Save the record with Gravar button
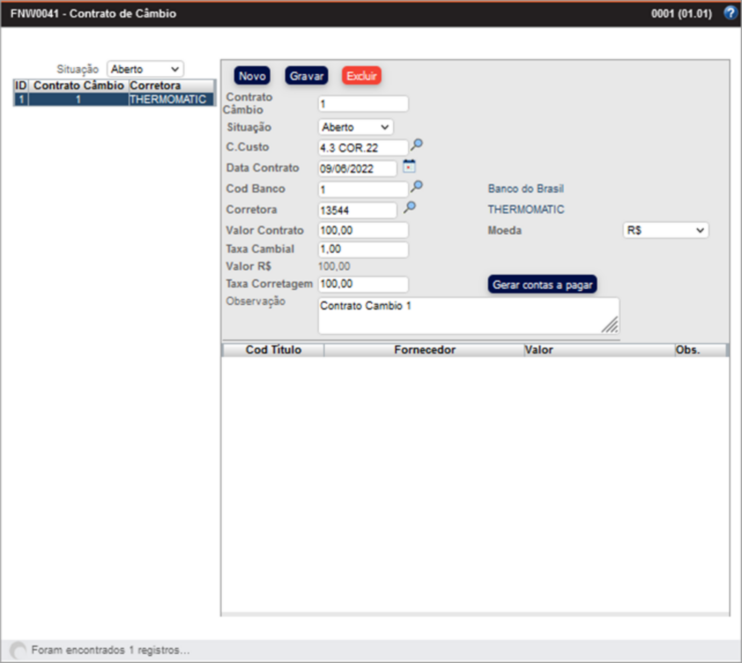742x663 pixels. tap(307, 75)
